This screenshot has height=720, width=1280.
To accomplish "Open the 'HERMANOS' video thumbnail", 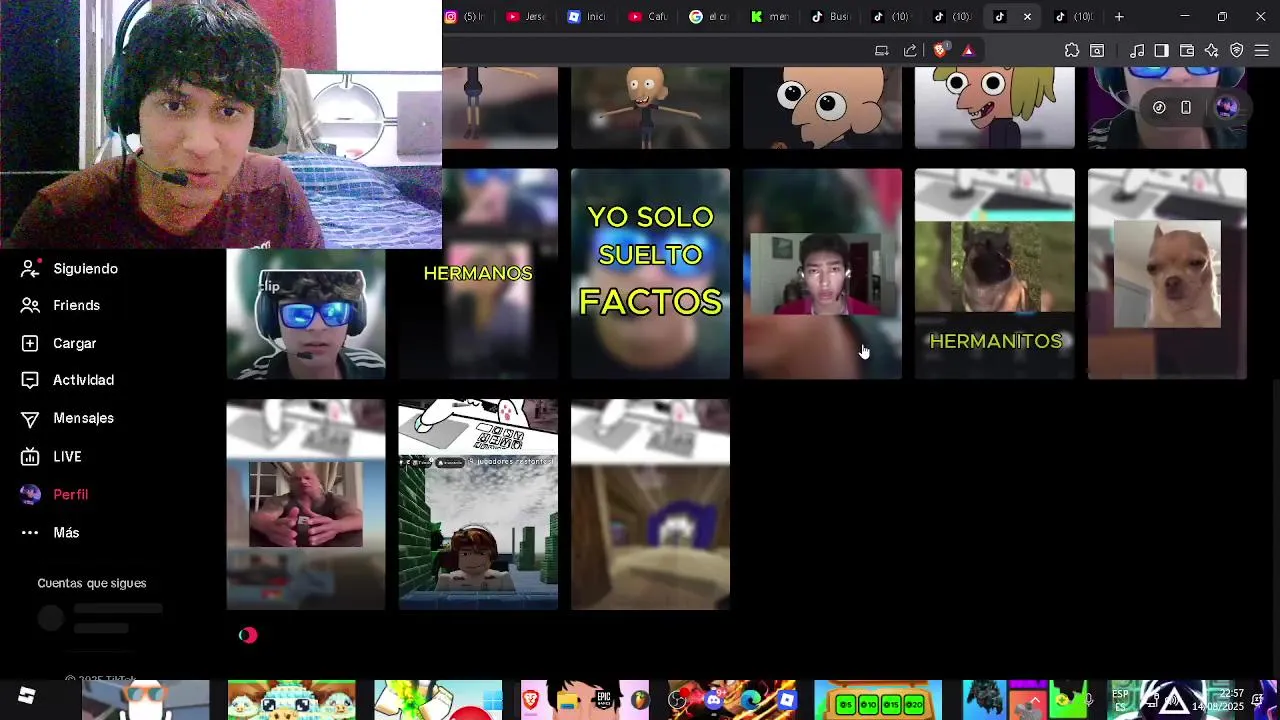I will pyautogui.click(x=478, y=274).
